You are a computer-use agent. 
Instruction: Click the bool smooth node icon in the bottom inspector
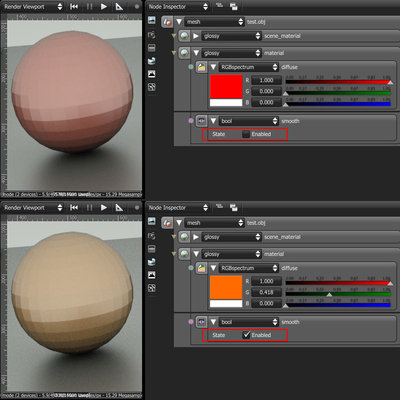pos(201,322)
